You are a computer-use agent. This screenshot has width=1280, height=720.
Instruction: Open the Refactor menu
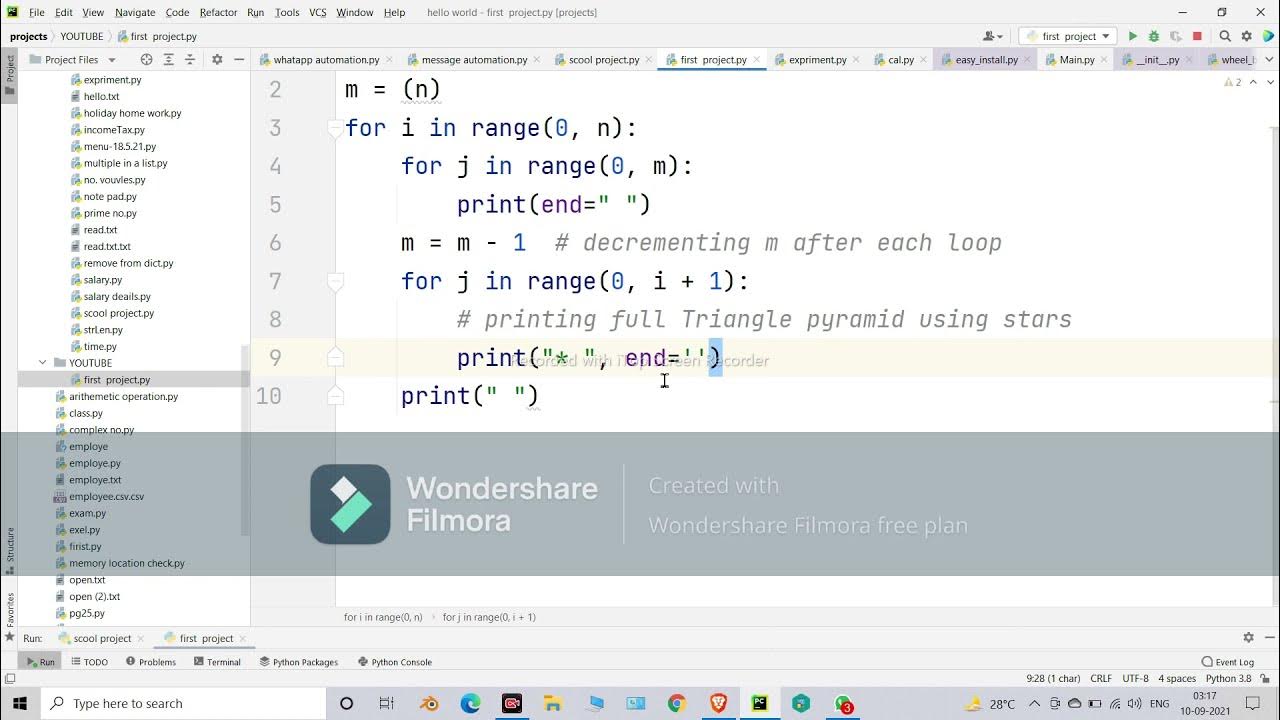(x=218, y=12)
